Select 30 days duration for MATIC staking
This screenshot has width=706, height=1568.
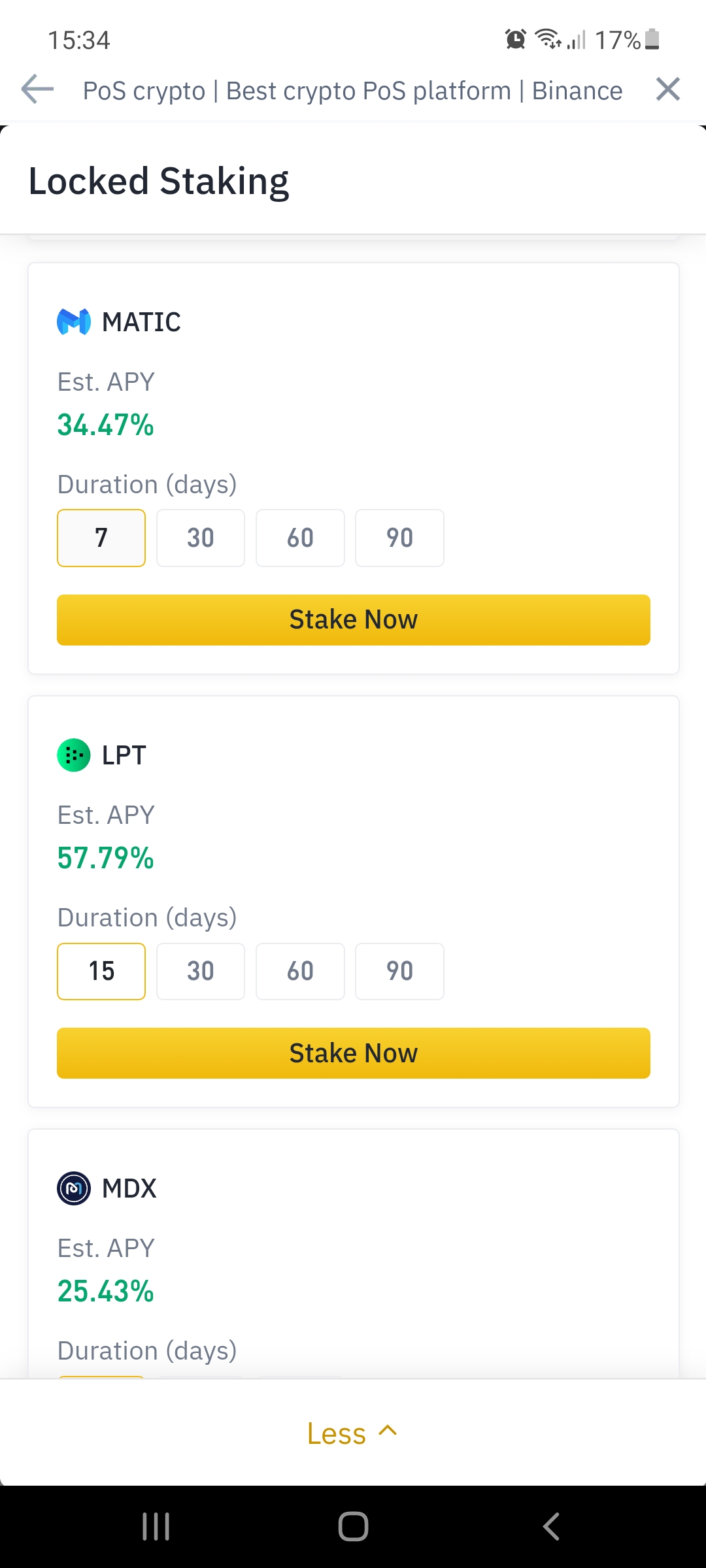pyautogui.click(x=200, y=538)
